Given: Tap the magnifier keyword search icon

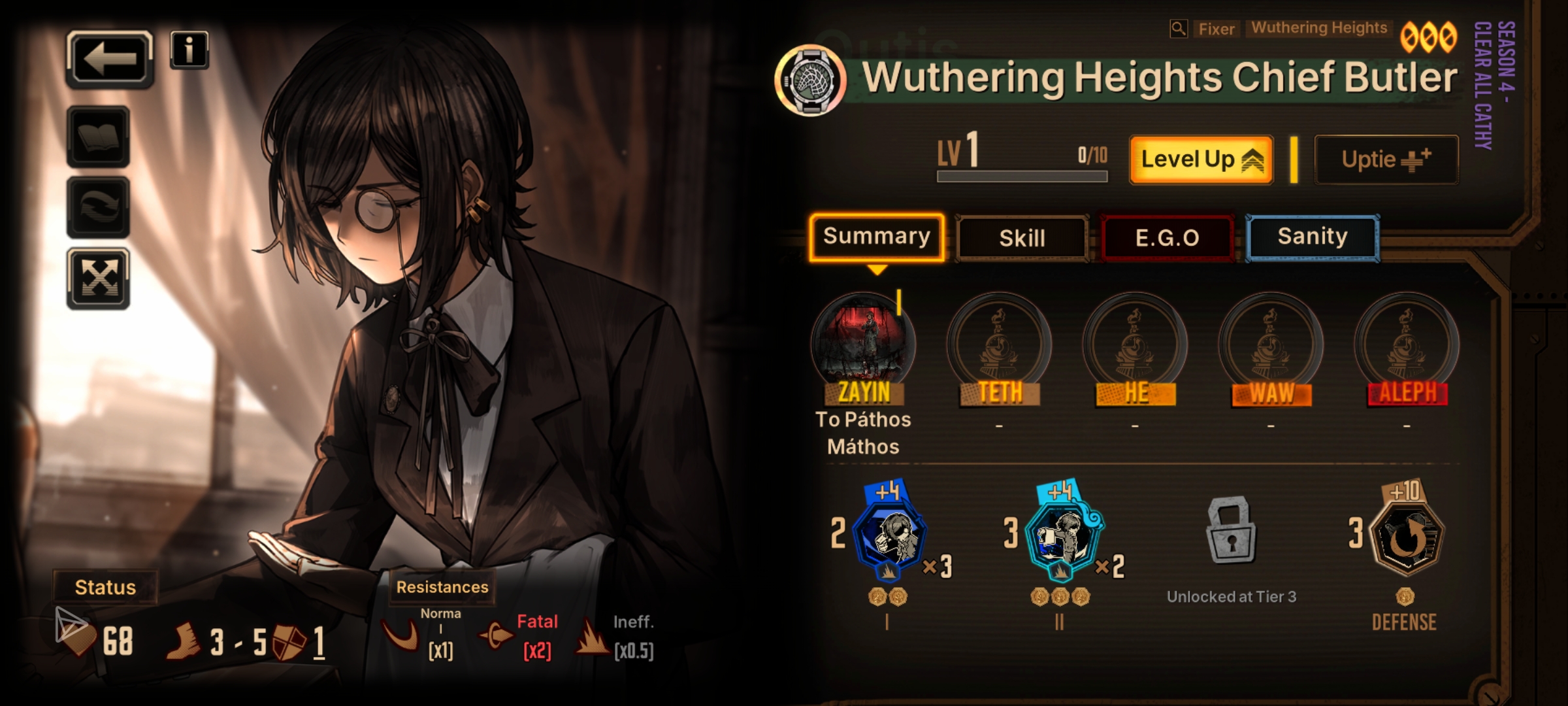Looking at the screenshot, I should point(1179,29).
